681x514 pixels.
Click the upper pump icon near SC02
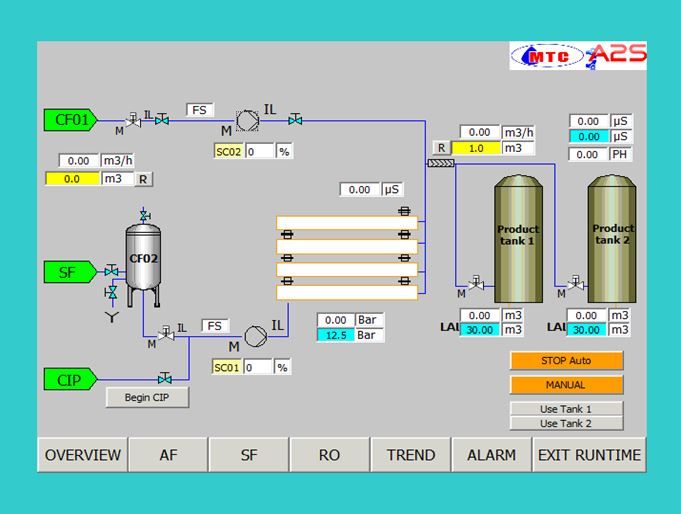pyautogui.click(x=247, y=121)
